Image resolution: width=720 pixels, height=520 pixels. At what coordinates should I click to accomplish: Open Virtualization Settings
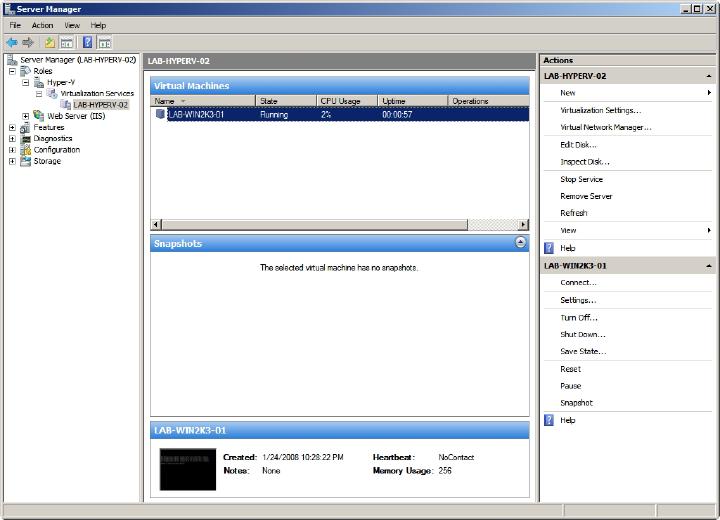[600, 110]
